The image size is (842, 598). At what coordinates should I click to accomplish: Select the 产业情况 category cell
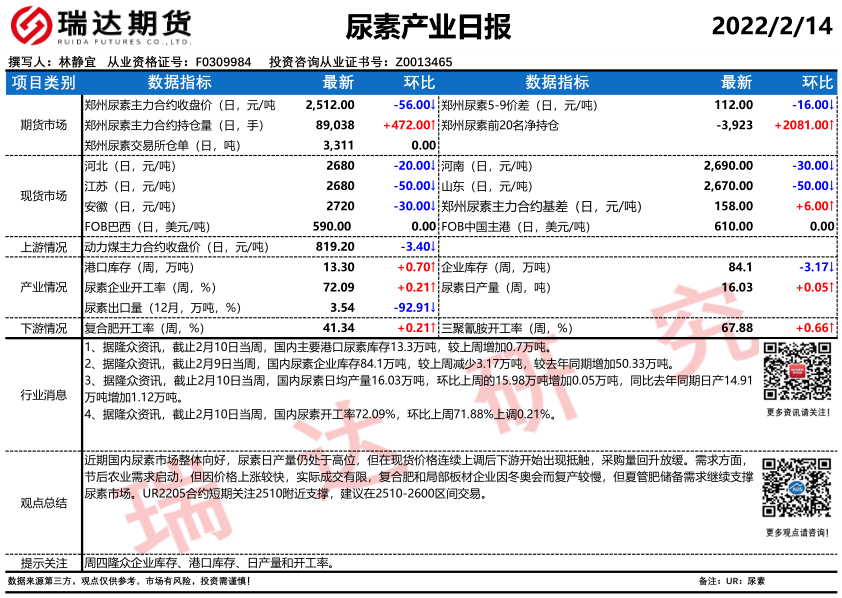point(43,287)
